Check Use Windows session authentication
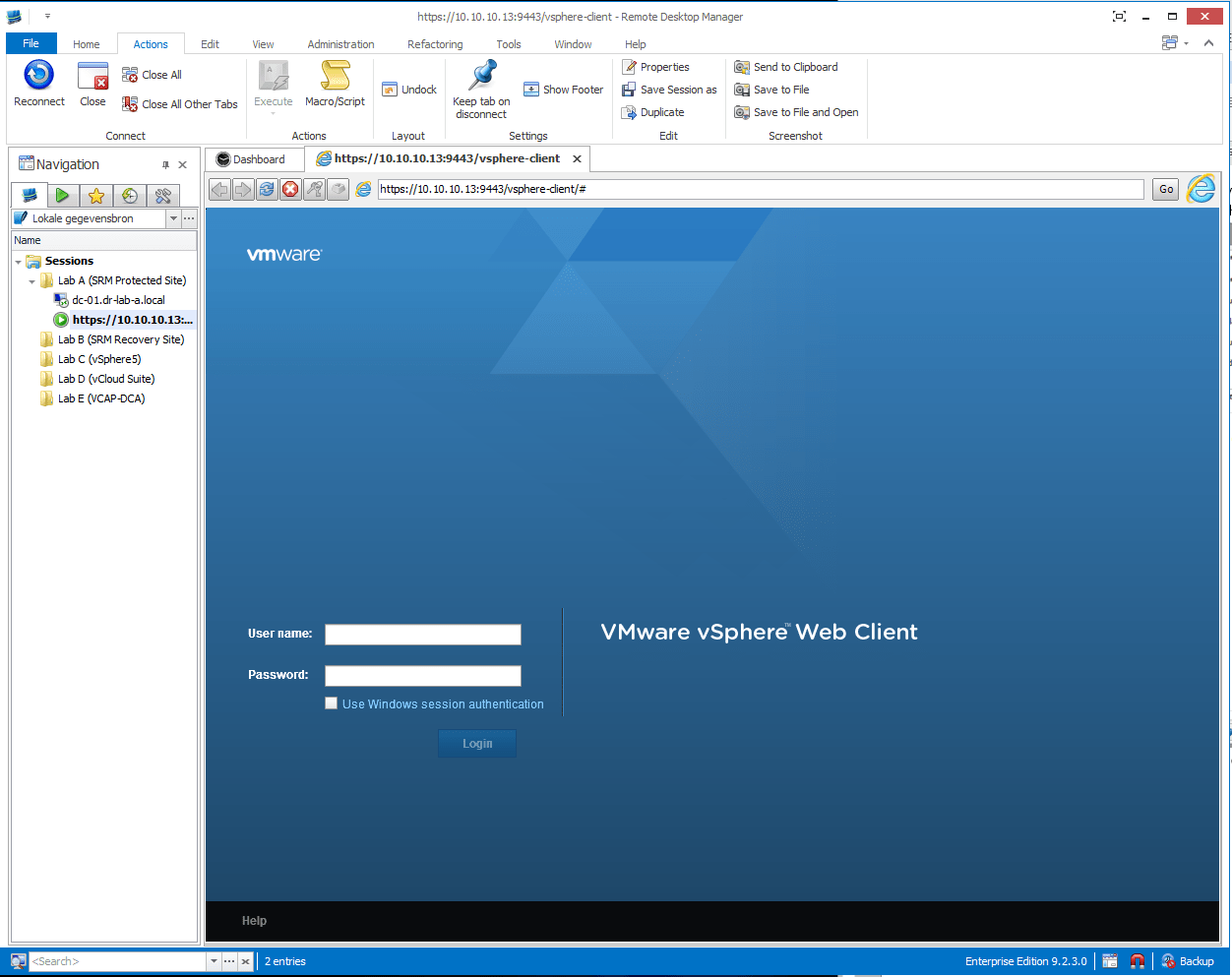1232x977 pixels. click(x=332, y=703)
